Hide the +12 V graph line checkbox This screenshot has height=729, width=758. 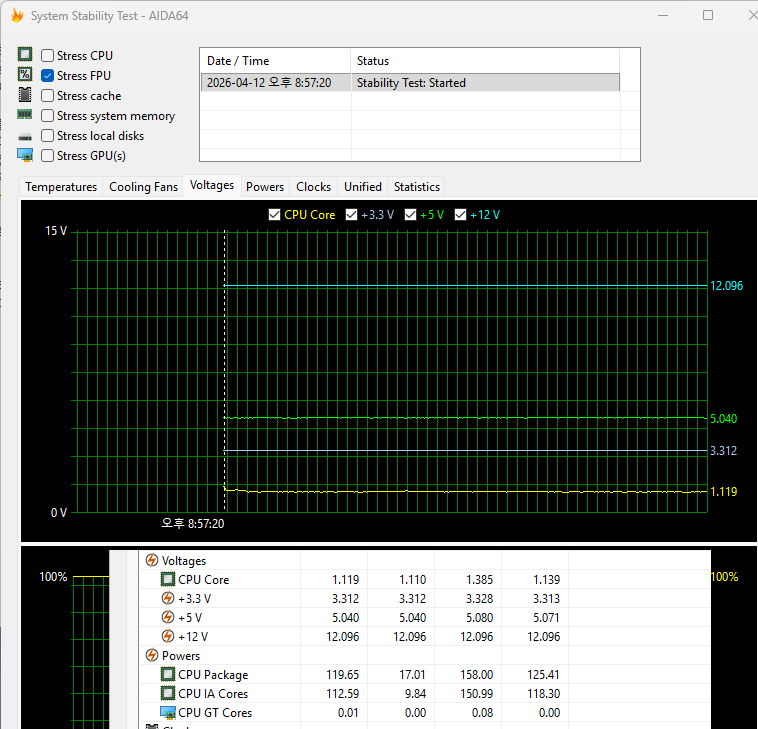tap(460, 215)
